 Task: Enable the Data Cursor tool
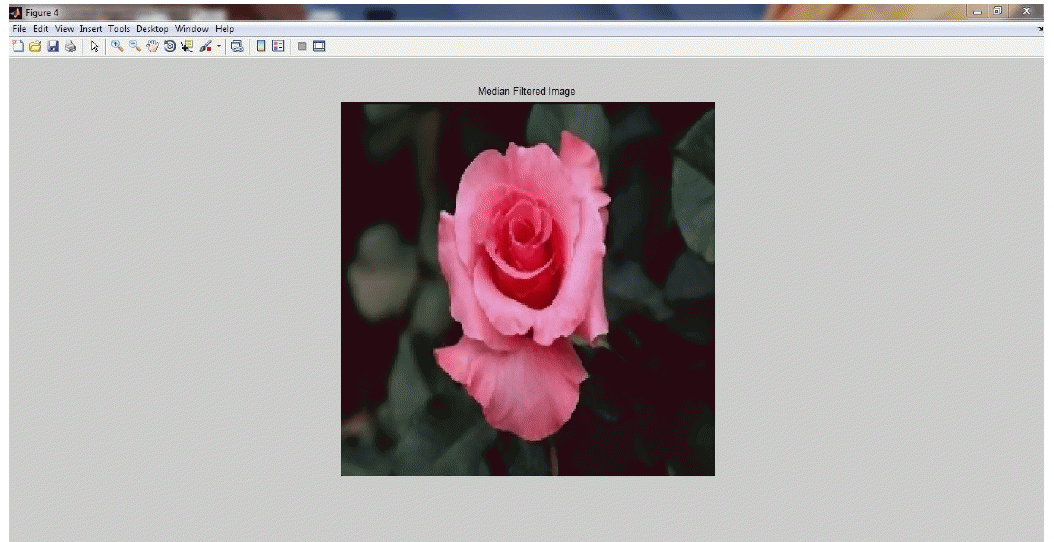(186, 46)
